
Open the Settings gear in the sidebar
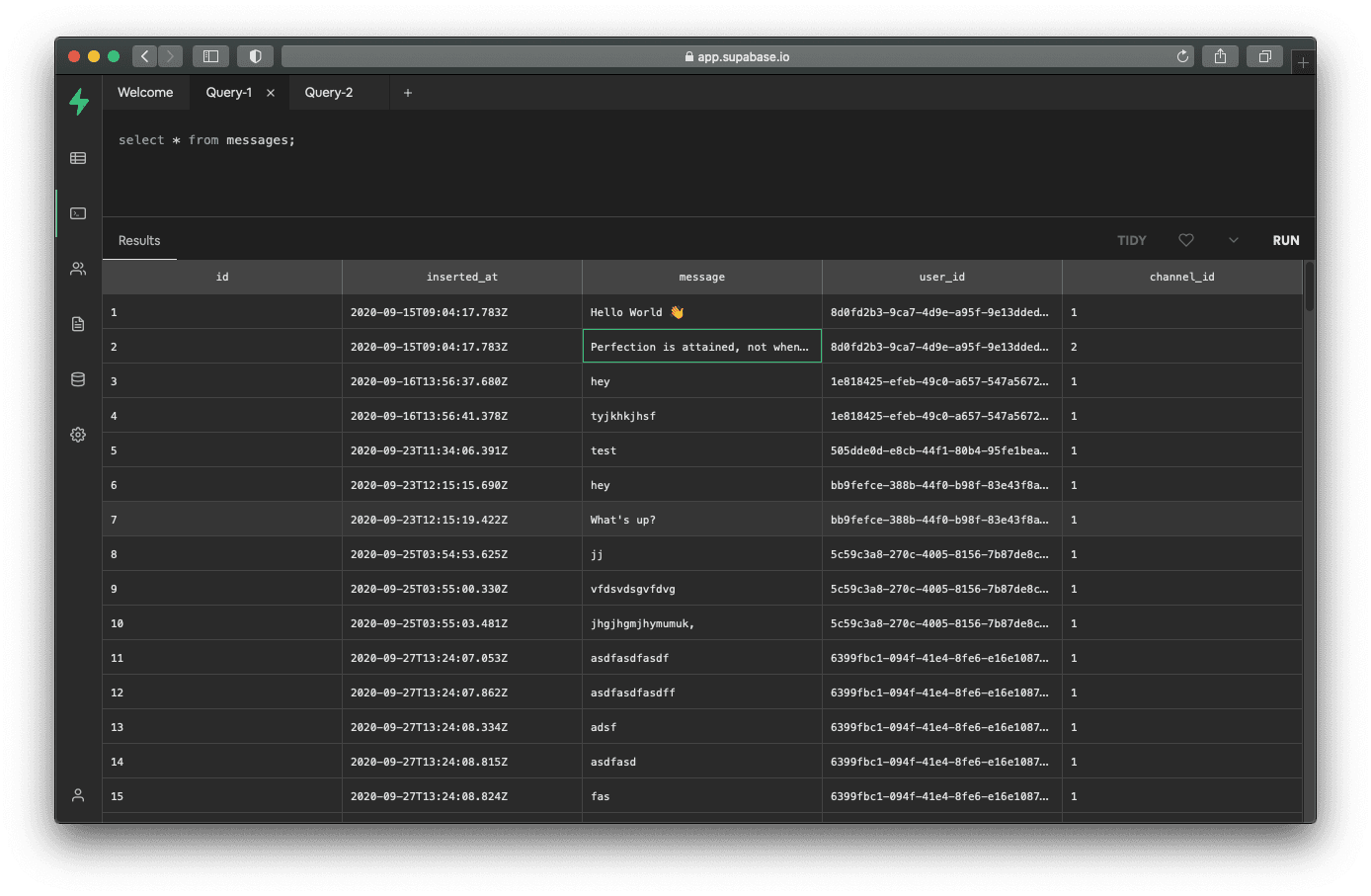tap(78, 435)
